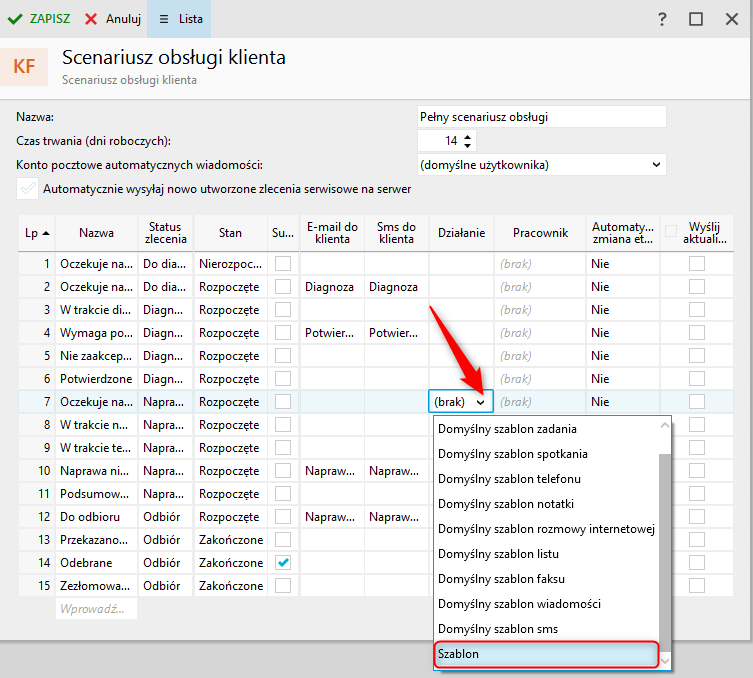Image resolution: width=753 pixels, height=678 pixels.
Task: Close the scenario window
Action: [x=731, y=19]
